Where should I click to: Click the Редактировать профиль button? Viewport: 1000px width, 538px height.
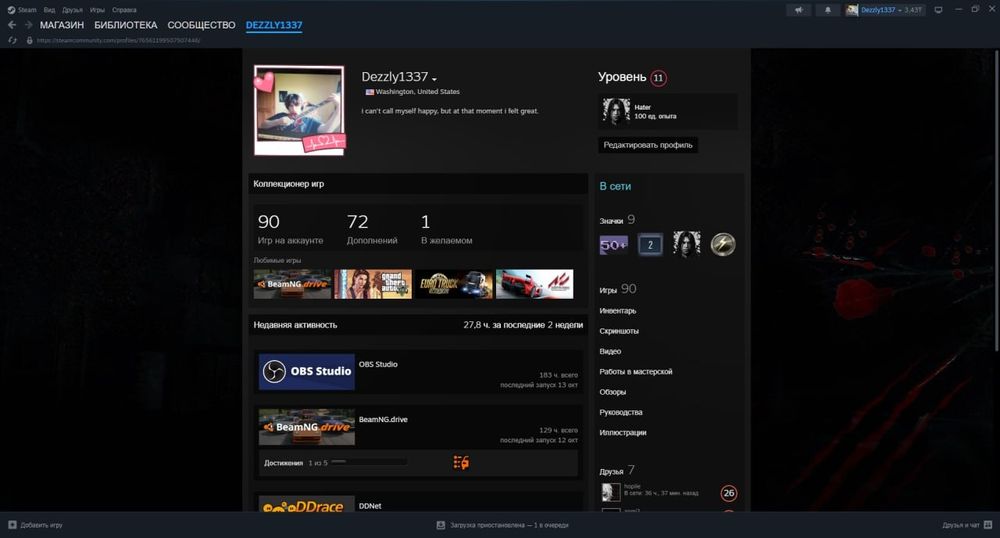pos(648,145)
